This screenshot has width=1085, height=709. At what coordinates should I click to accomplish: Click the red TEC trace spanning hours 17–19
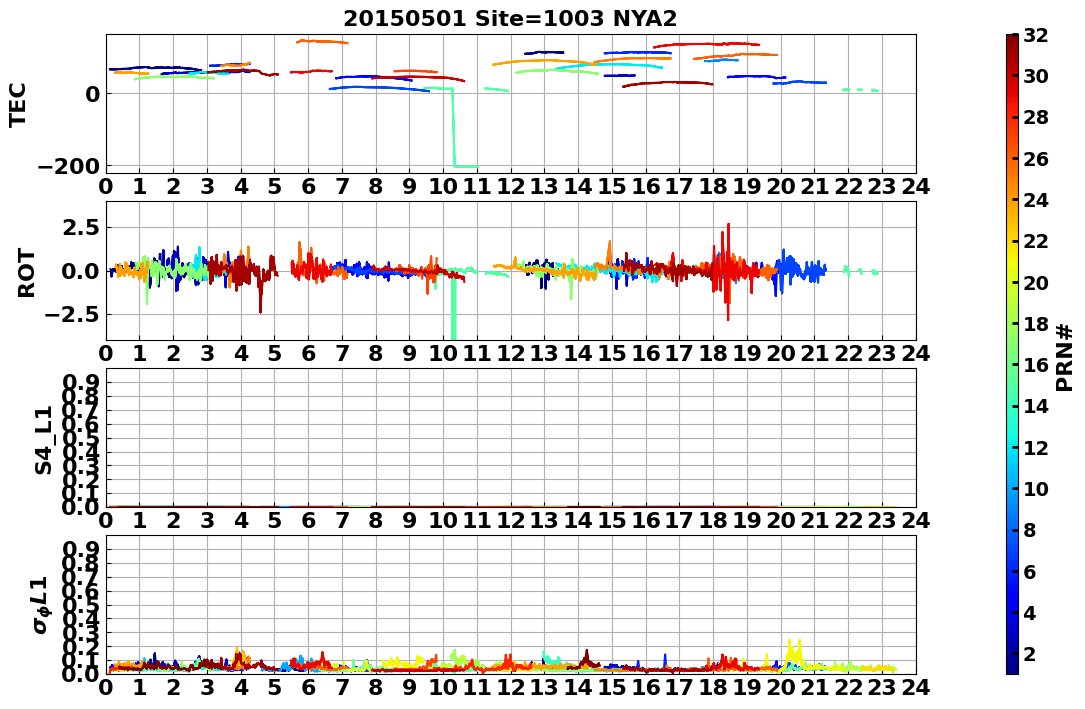click(706, 44)
